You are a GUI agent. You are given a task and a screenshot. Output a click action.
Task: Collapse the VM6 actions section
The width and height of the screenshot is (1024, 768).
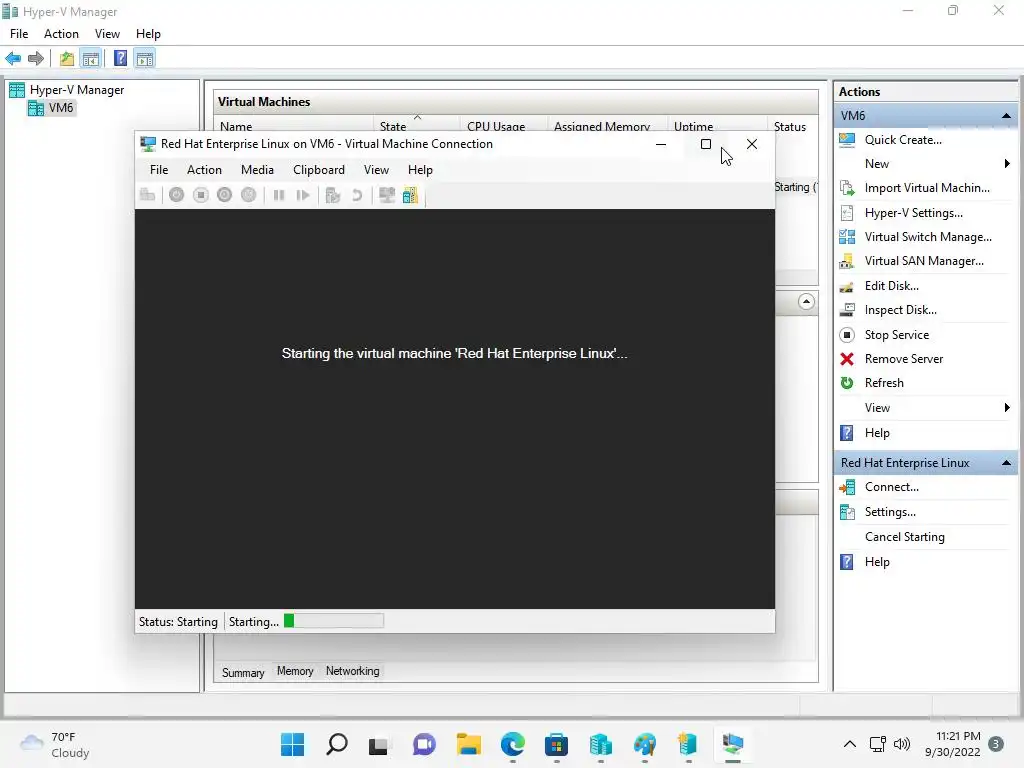point(1006,116)
